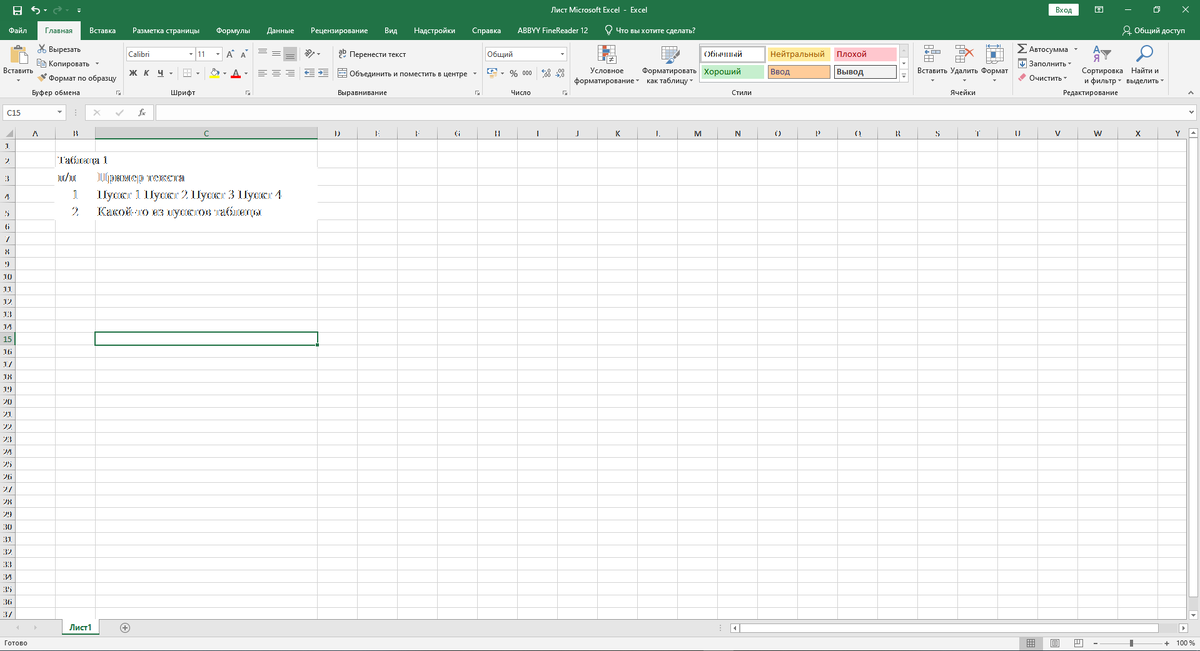1200x651 pixels.
Task: Increase font size with the large A icon
Action: click(x=230, y=54)
